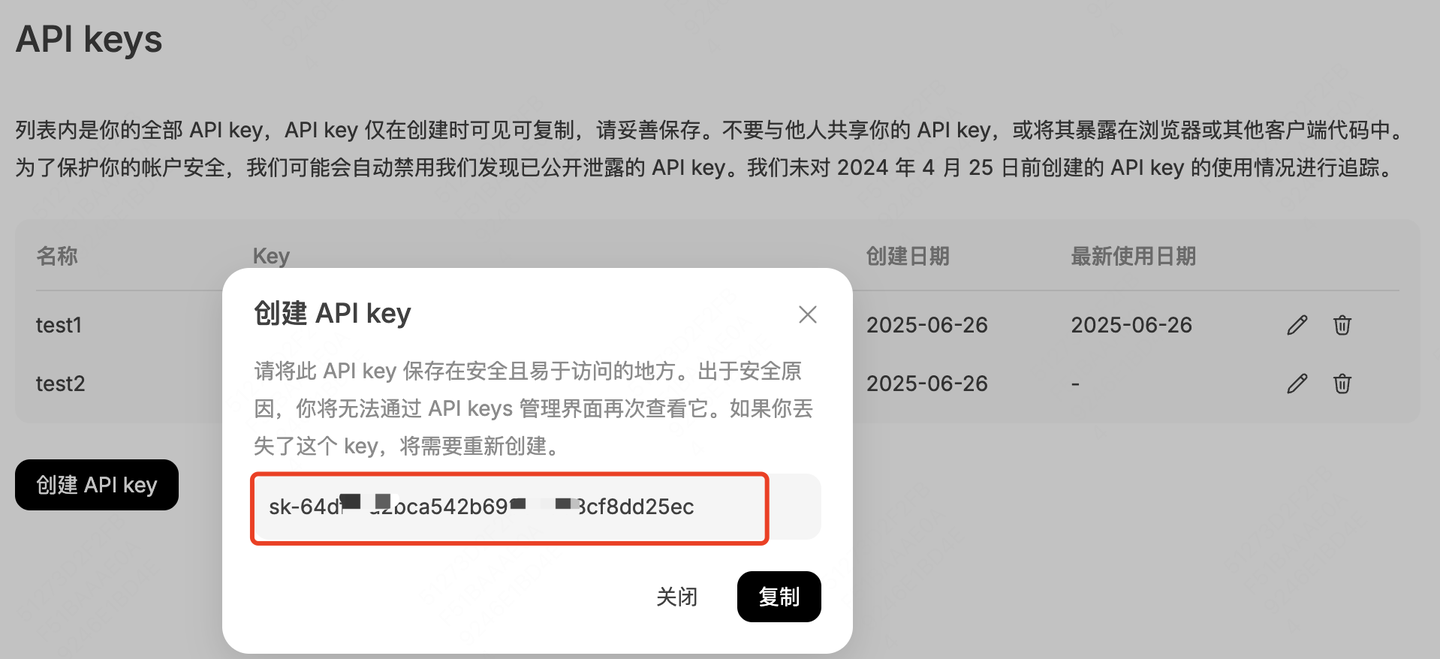Image resolution: width=1440 pixels, height=659 pixels.
Task: Click test1's latest use date
Action: click(x=1132, y=325)
